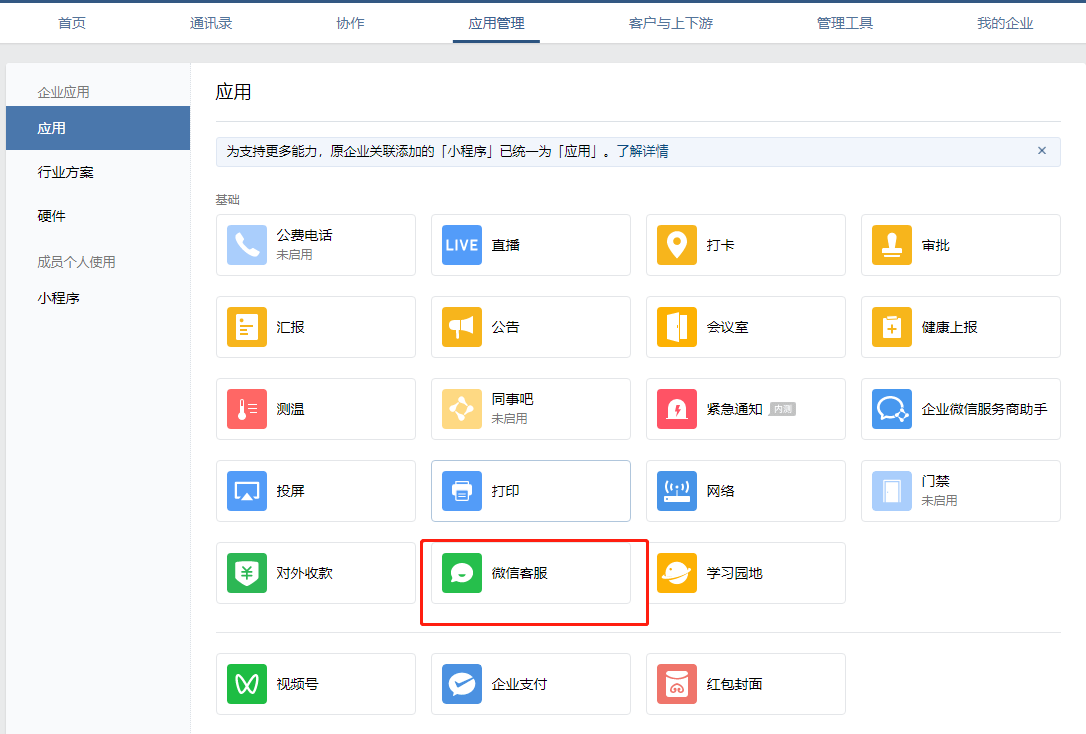Click the 对外收款 label
Image resolution: width=1086 pixels, height=734 pixels.
point(304,573)
